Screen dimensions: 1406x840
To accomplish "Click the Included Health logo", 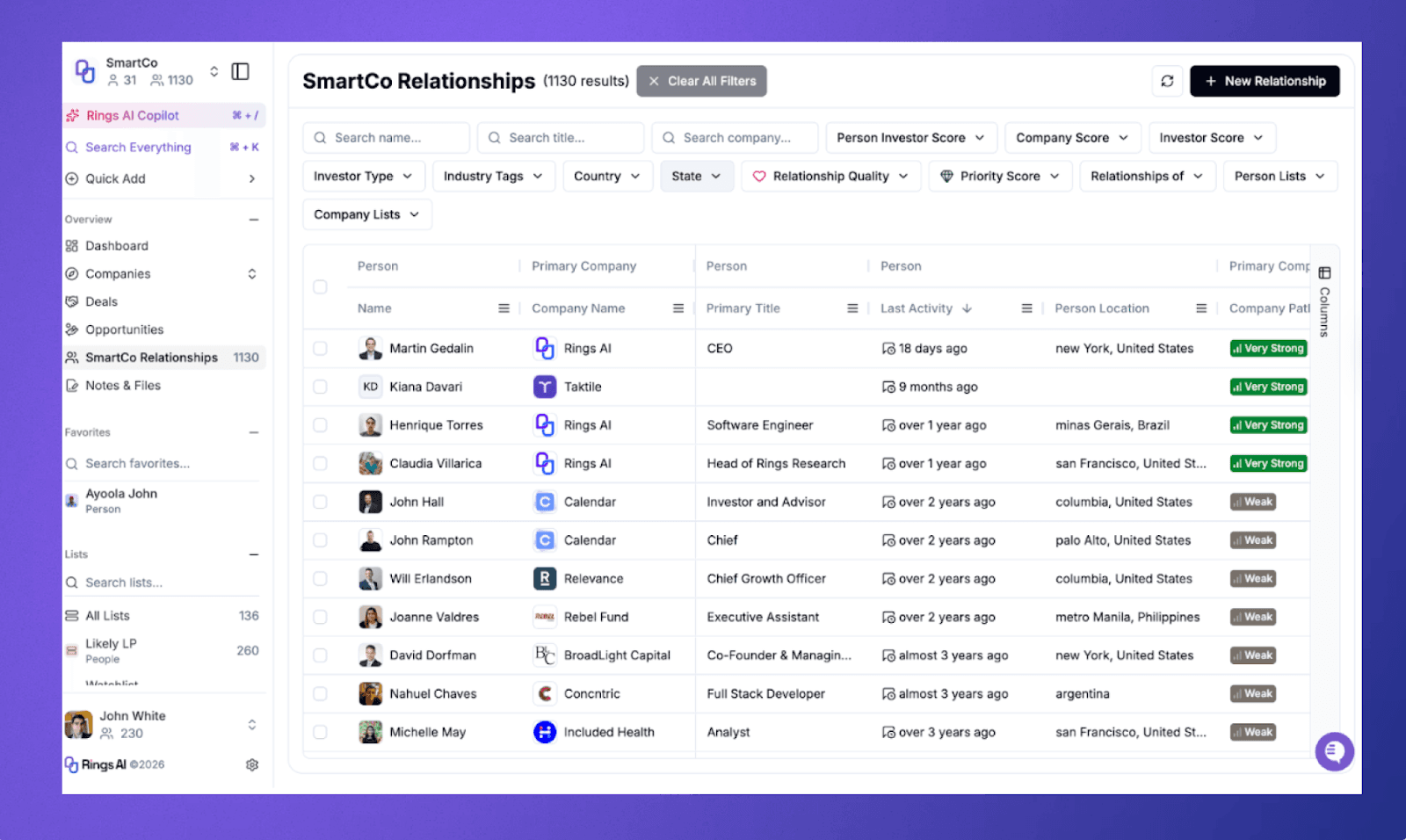I will pos(545,732).
